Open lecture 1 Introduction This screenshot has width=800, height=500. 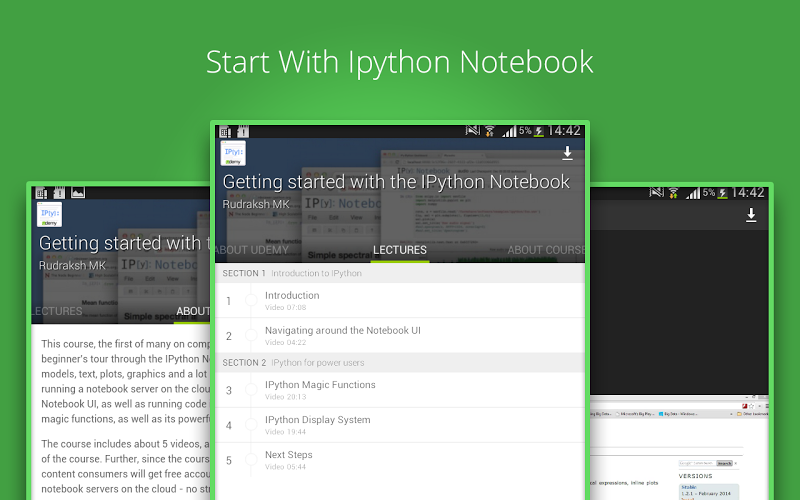tap(400, 301)
